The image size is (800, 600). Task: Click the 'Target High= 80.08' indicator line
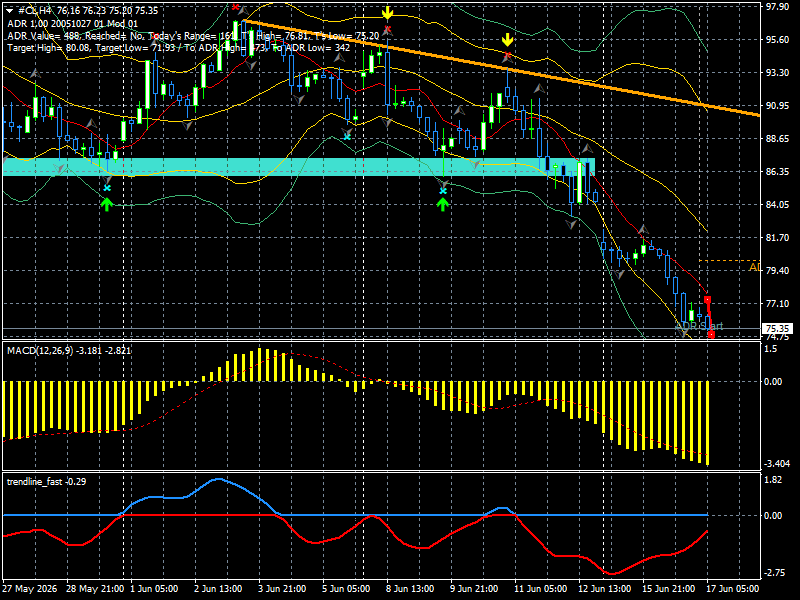pyautogui.click(x=179, y=47)
